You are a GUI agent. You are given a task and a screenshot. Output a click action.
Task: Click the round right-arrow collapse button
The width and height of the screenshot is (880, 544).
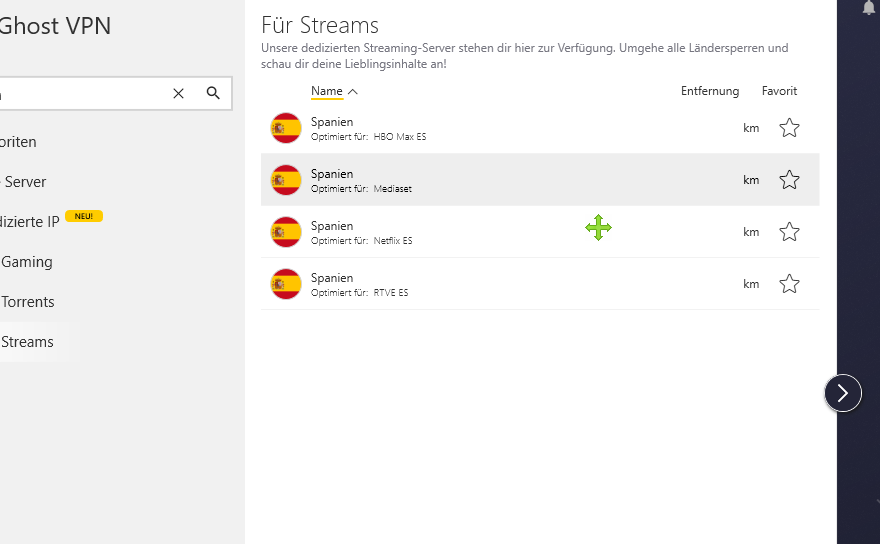[x=843, y=393]
